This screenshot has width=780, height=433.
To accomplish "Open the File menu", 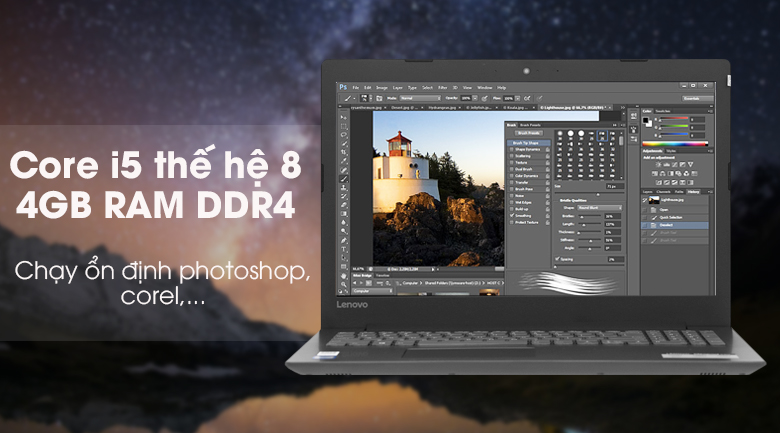I will coord(356,88).
